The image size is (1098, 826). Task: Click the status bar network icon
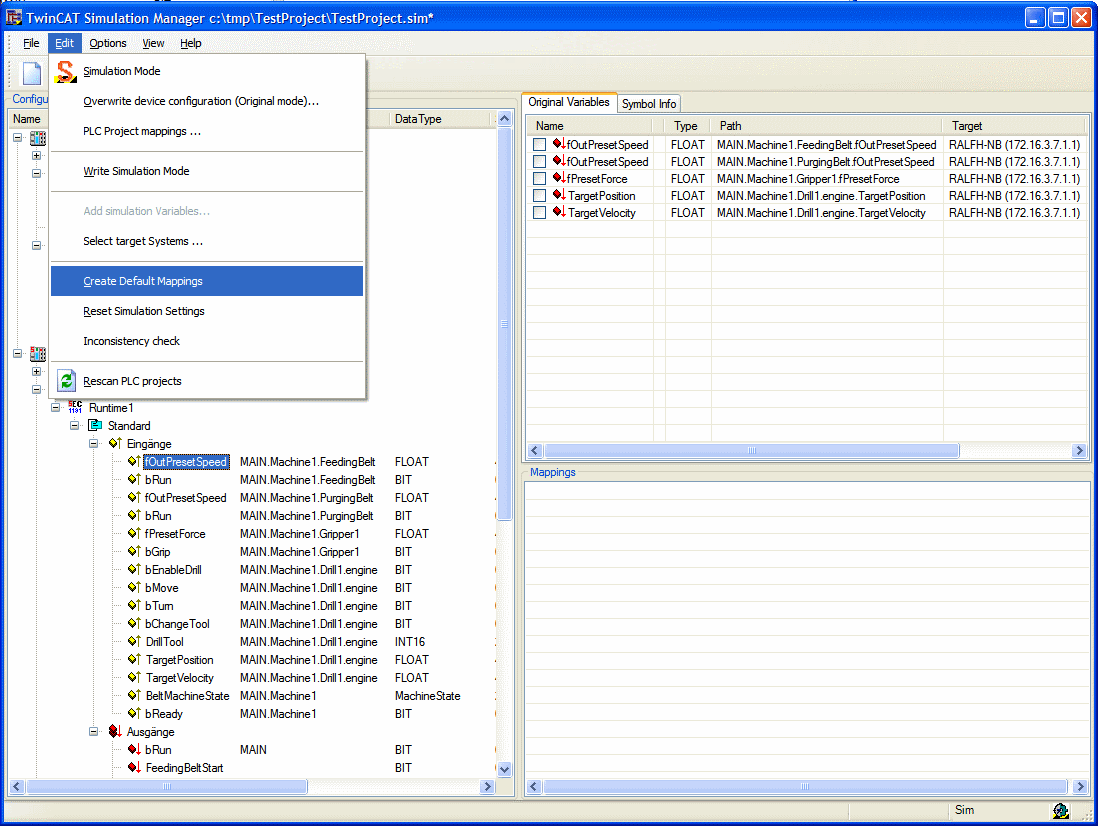point(1060,811)
